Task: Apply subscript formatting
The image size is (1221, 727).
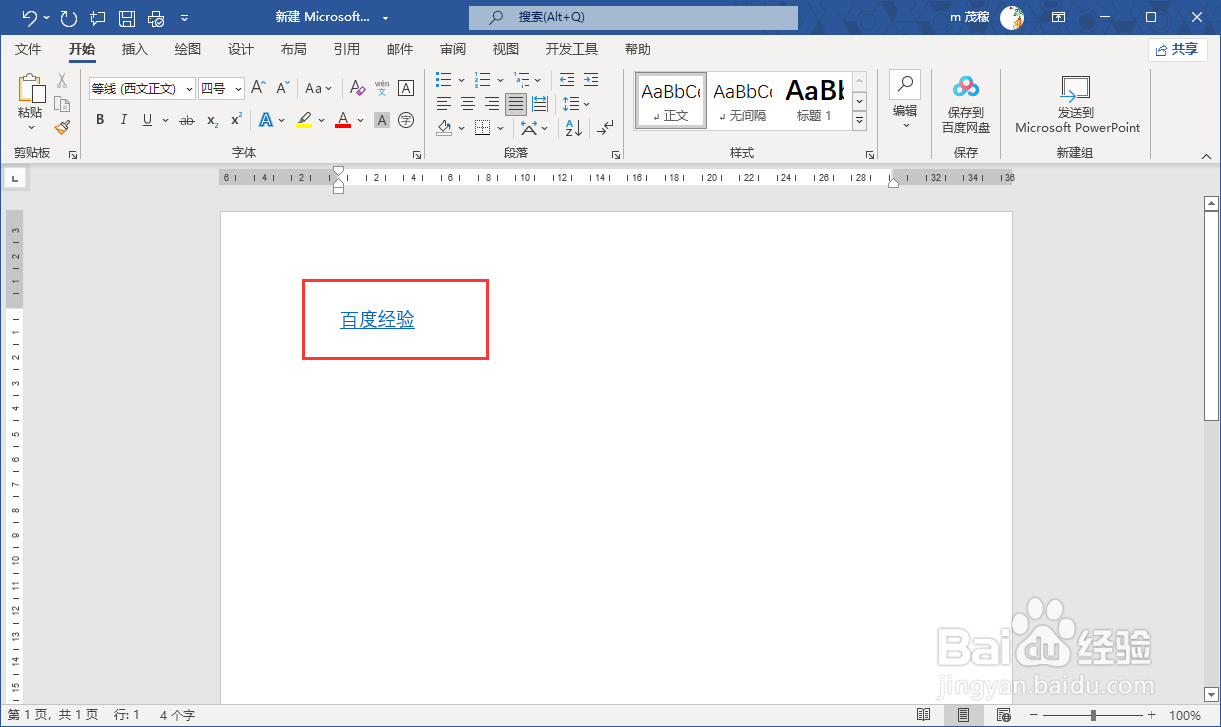Action: tap(212, 120)
